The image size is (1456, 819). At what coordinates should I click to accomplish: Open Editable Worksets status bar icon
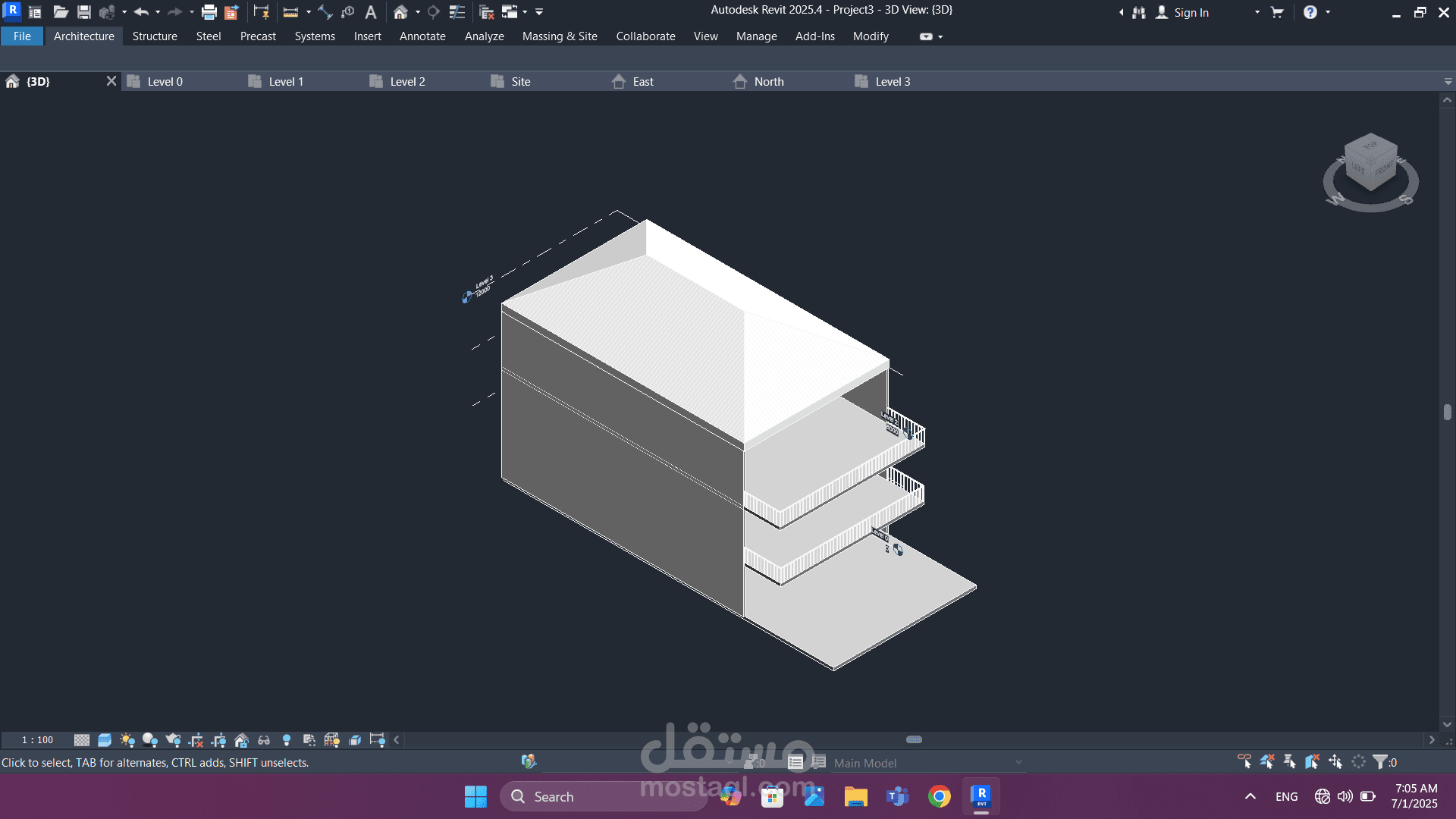click(x=529, y=761)
